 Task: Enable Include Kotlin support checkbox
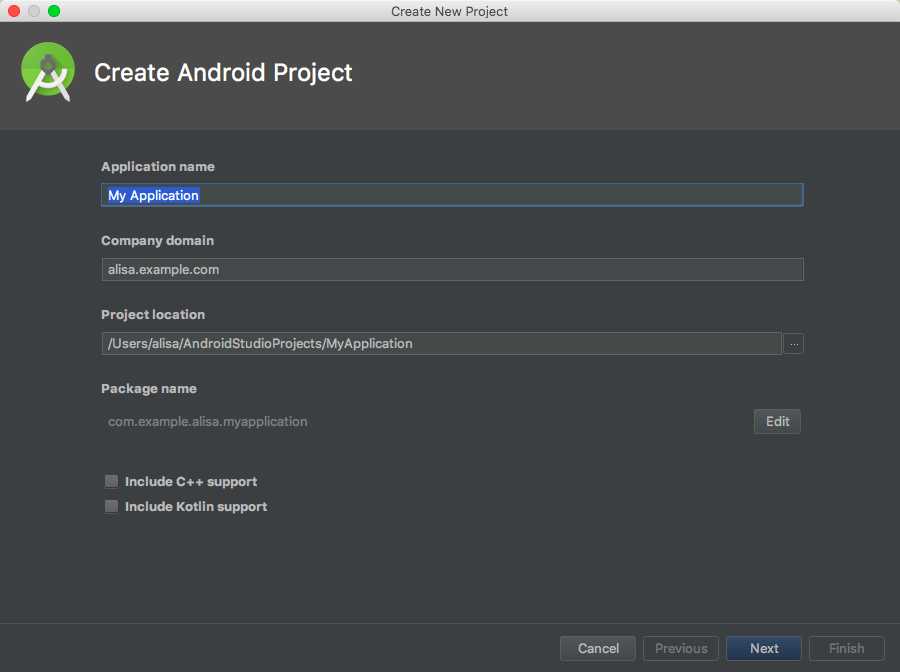pos(111,506)
